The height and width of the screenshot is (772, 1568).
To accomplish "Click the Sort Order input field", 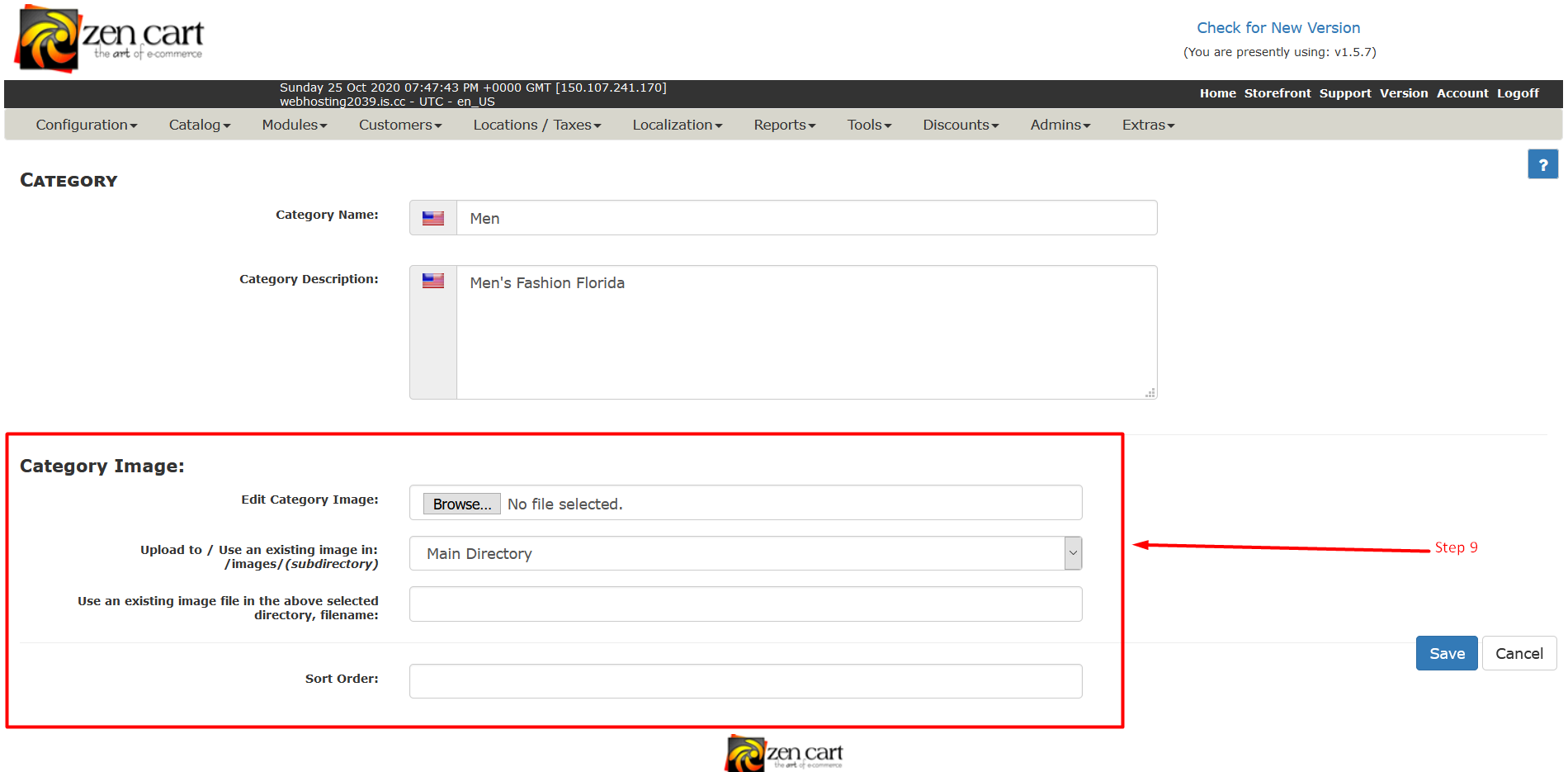I will pyautogui.click(x=745, y=681).
